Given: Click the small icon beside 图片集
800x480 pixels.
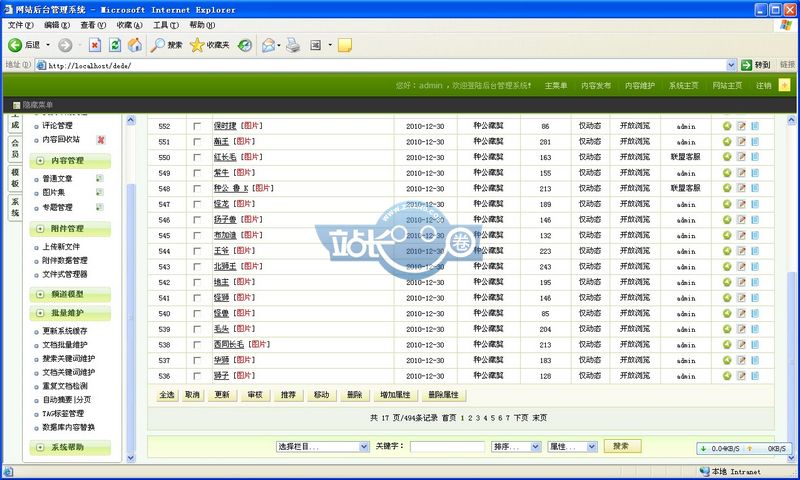Looking at the screenshot, I should click(x=99, y=192).
